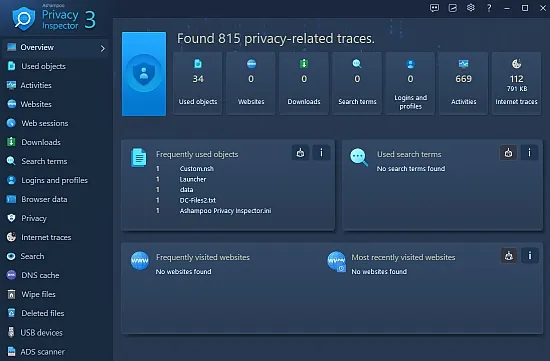Screen dimensions: 550x361
Task: Open the Used objects tile showing 34
Action: [198, 83]
